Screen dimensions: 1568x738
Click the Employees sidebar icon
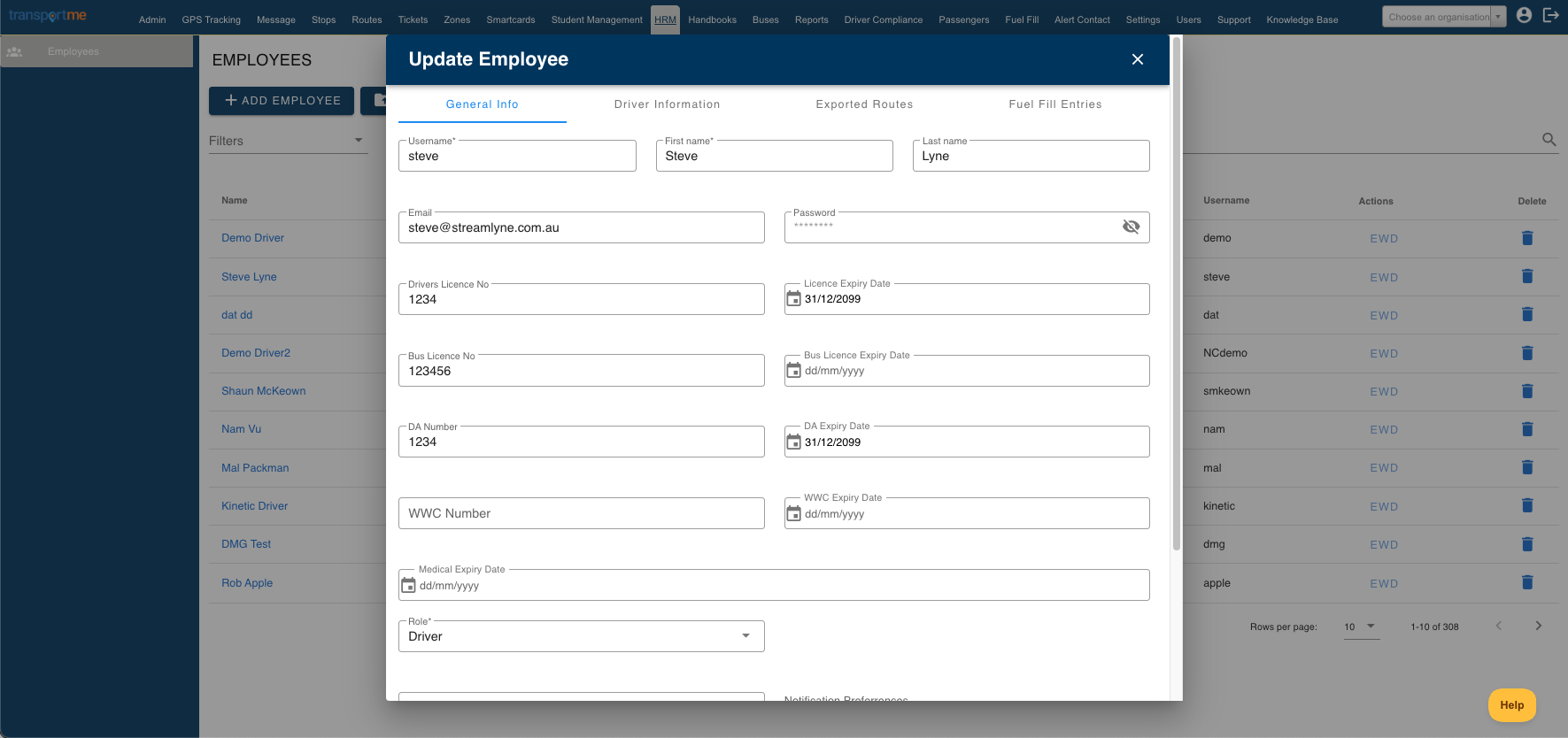click(x=14, y=51)
